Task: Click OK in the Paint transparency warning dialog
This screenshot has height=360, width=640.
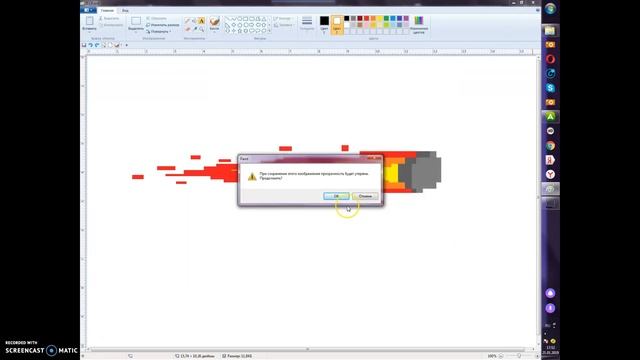Action: coord(336,196)
